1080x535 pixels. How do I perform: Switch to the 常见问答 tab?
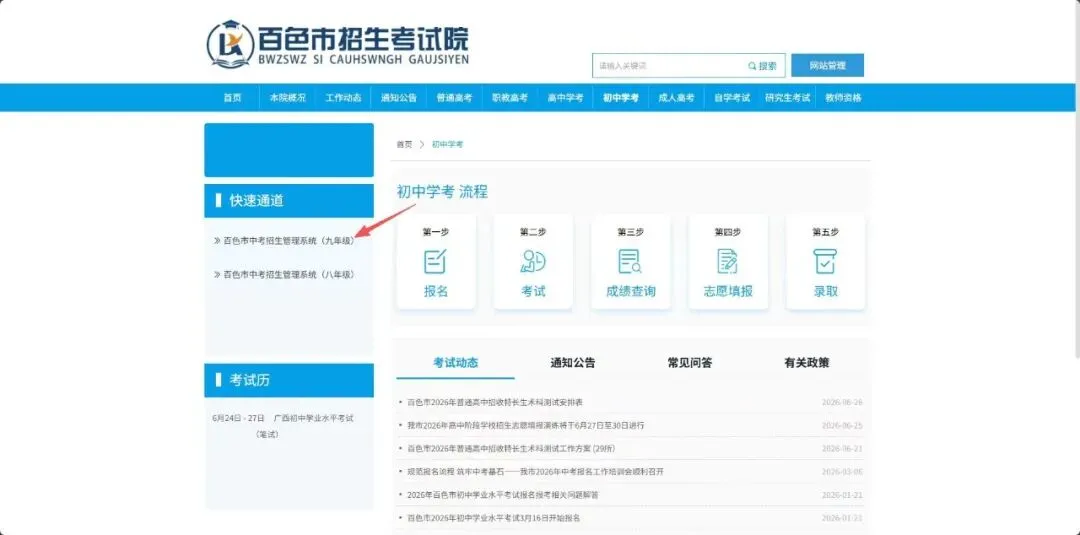click(689, 363)
